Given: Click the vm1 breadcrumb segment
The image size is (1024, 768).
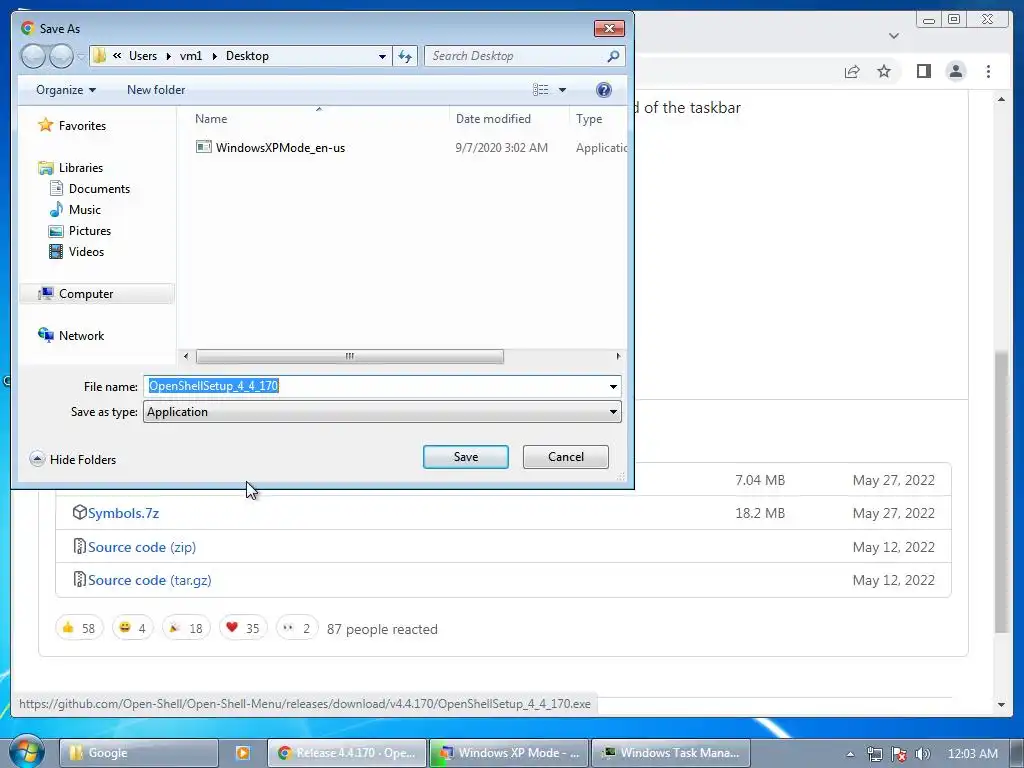Looking at the screenshot, I should click(x=191, y=56).
